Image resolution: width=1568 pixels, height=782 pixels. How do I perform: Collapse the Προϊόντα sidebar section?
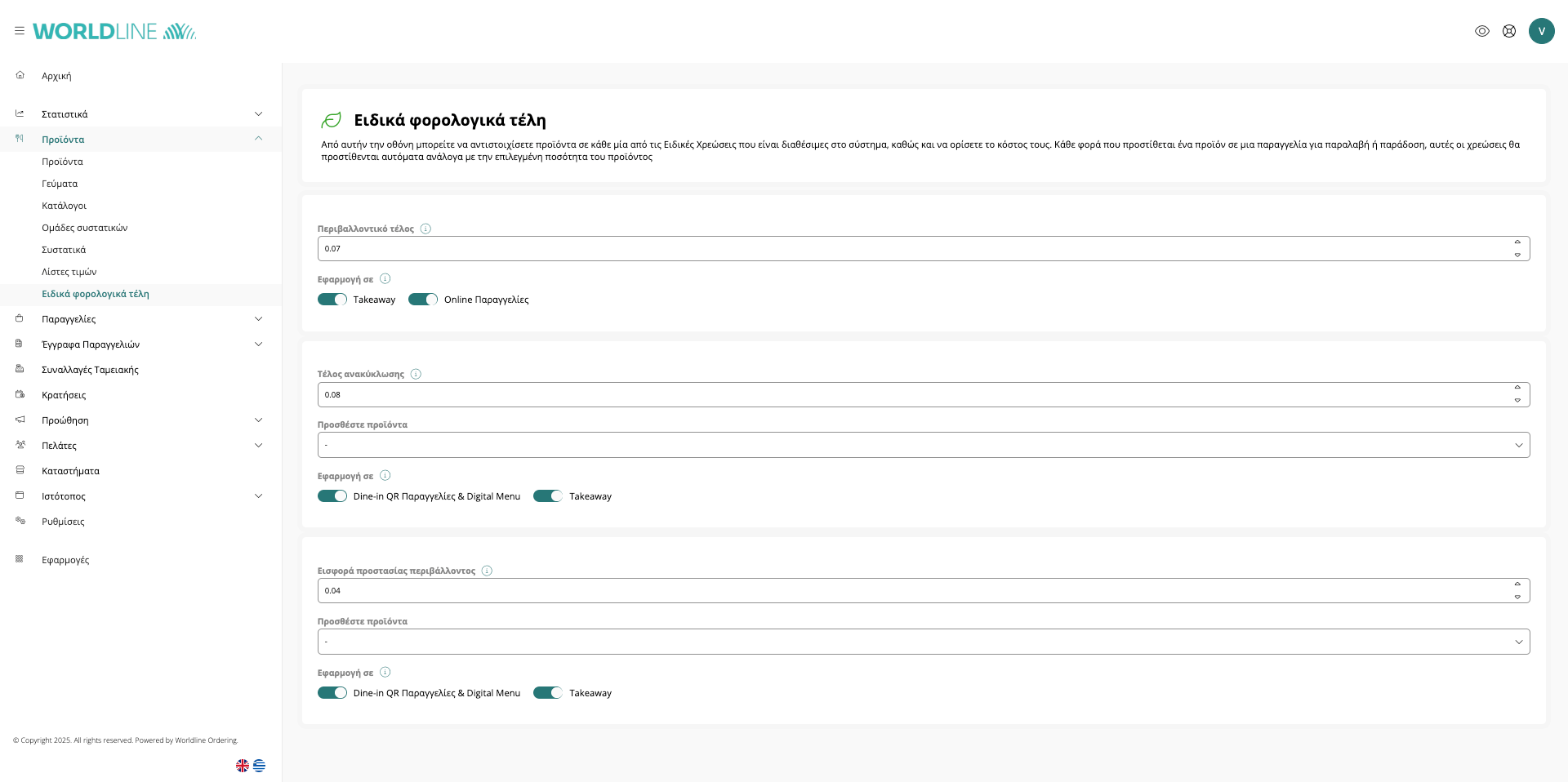[258, 139]
